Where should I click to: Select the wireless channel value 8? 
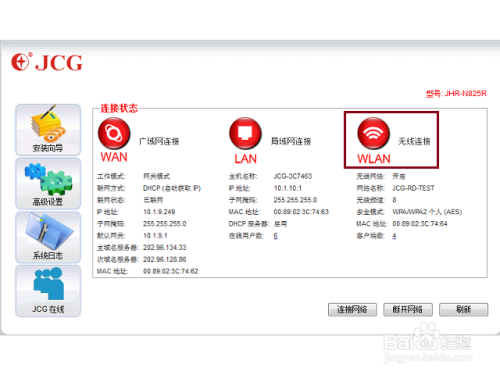pos(394,200)
